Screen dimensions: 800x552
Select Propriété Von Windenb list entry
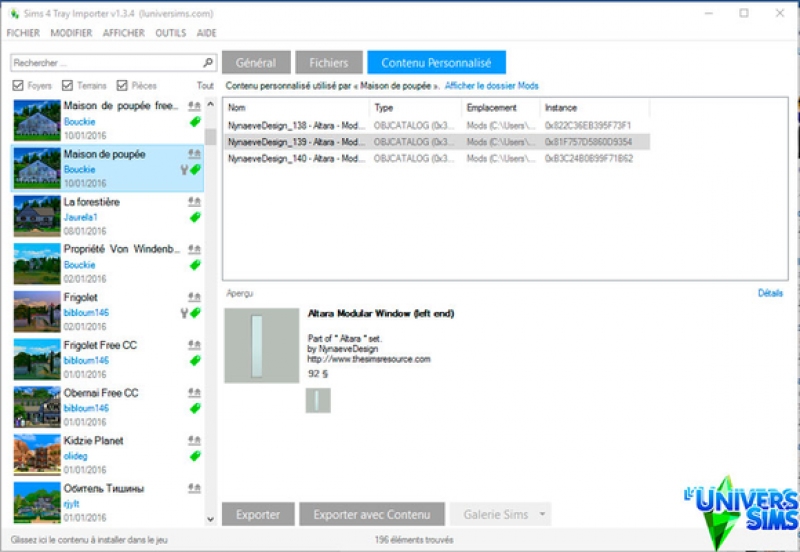(107, 264)
